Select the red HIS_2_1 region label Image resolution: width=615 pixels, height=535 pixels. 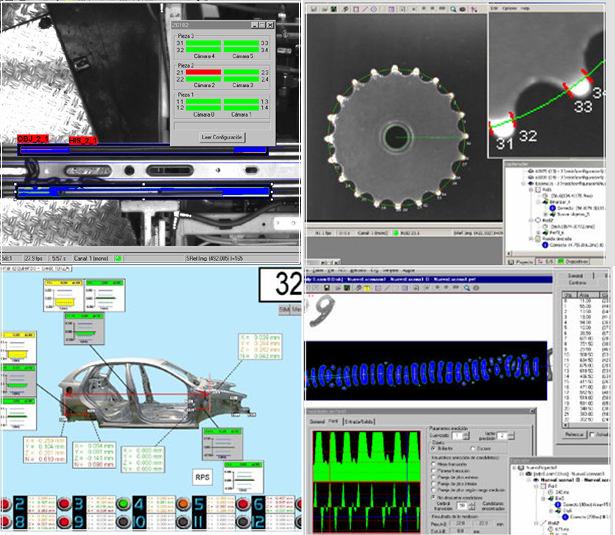(83, 140)
